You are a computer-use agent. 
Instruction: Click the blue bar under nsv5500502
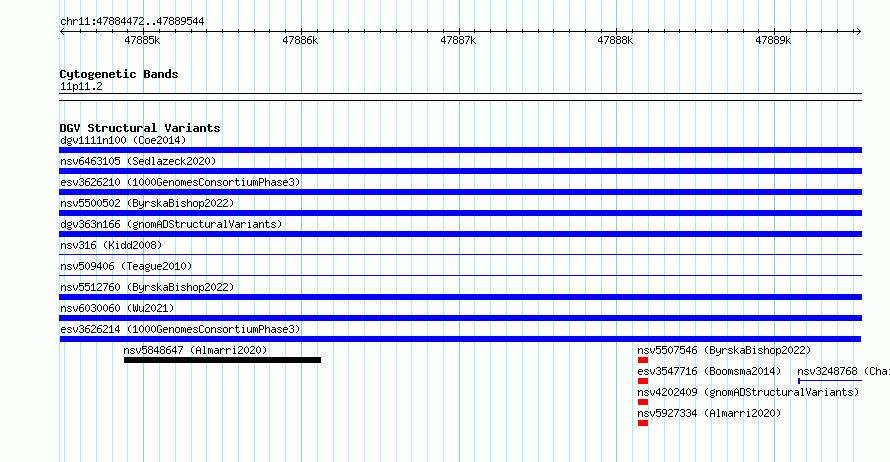click(460, 213)
